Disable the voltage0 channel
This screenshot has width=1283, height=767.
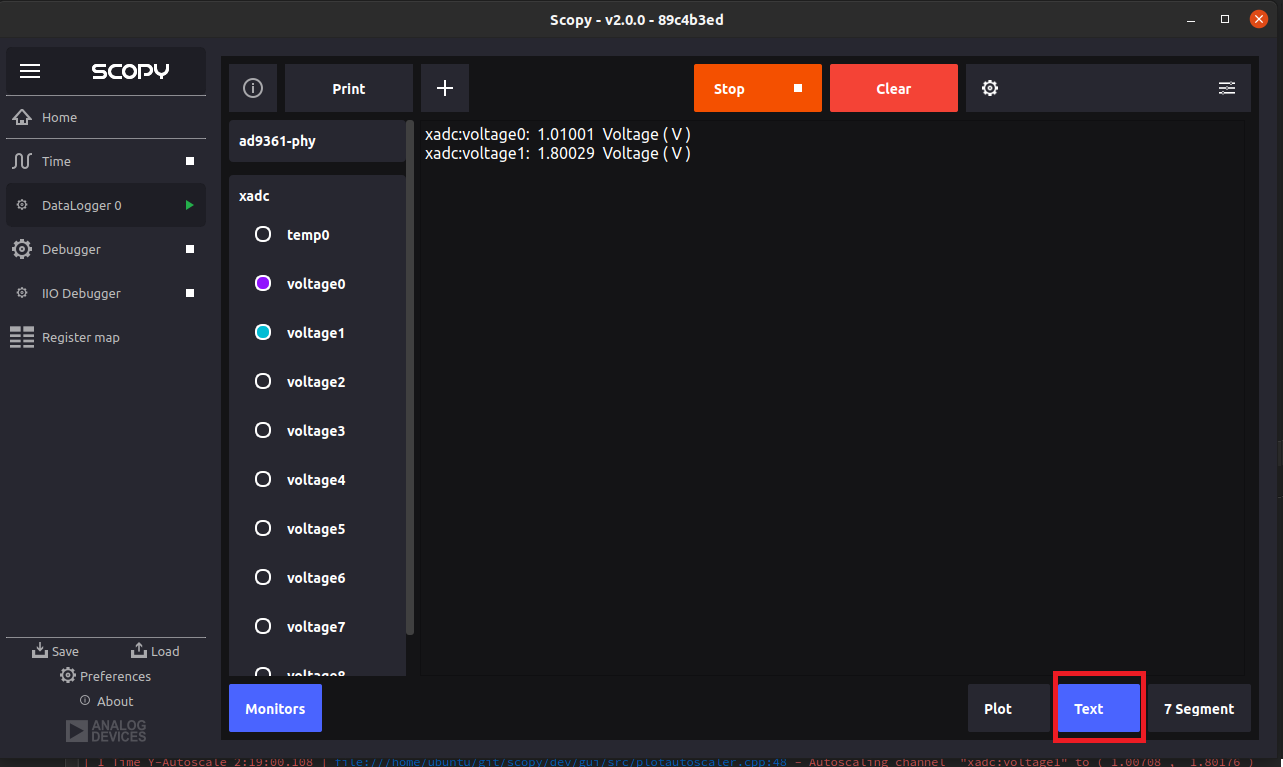(263, 283)
